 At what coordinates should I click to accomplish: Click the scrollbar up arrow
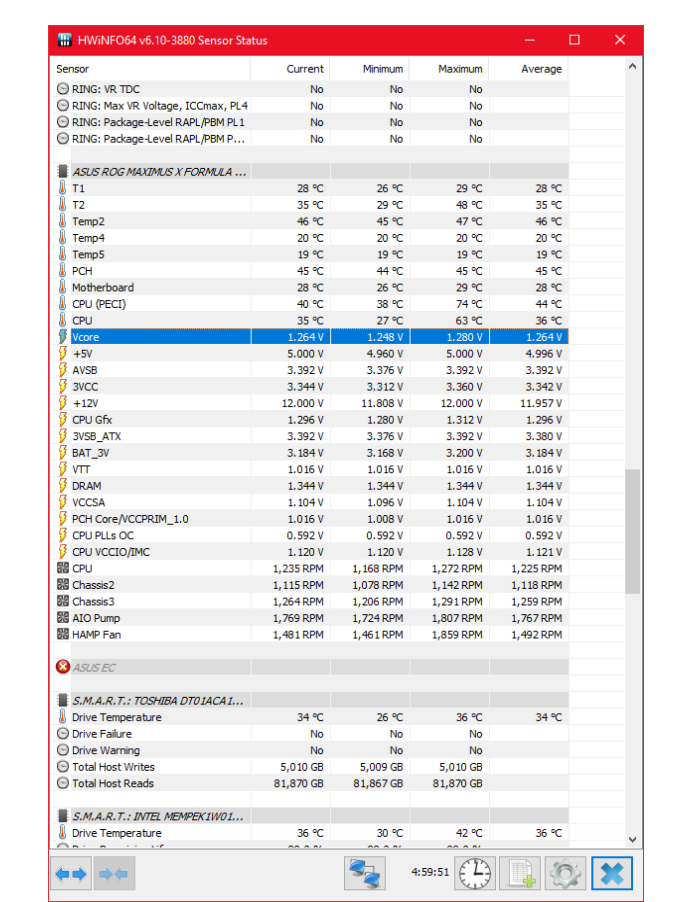coord(632,66)
